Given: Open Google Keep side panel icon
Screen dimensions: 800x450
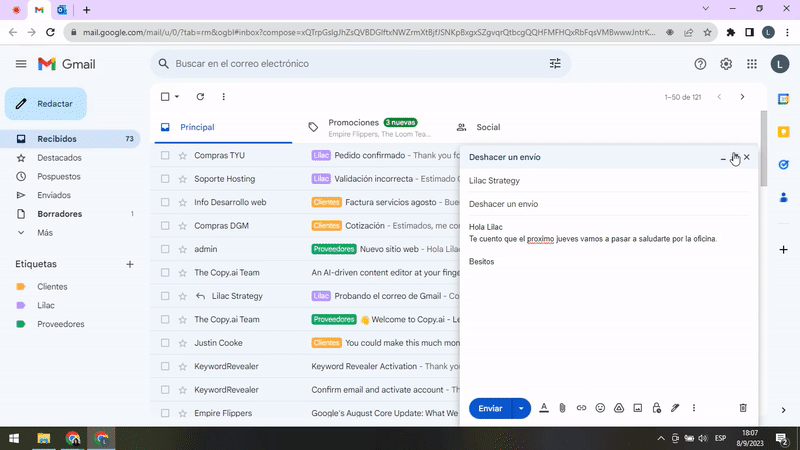Looking at the screenshot, I should coord(784,132).
